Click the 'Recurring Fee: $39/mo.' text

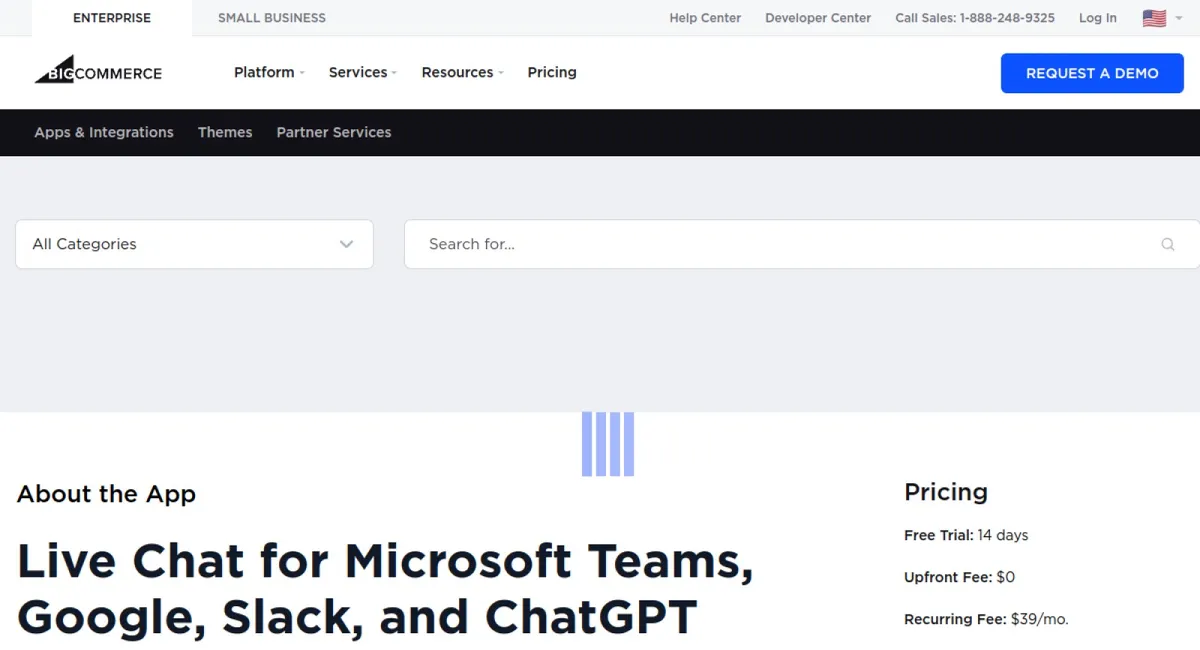tap(986, 619)
